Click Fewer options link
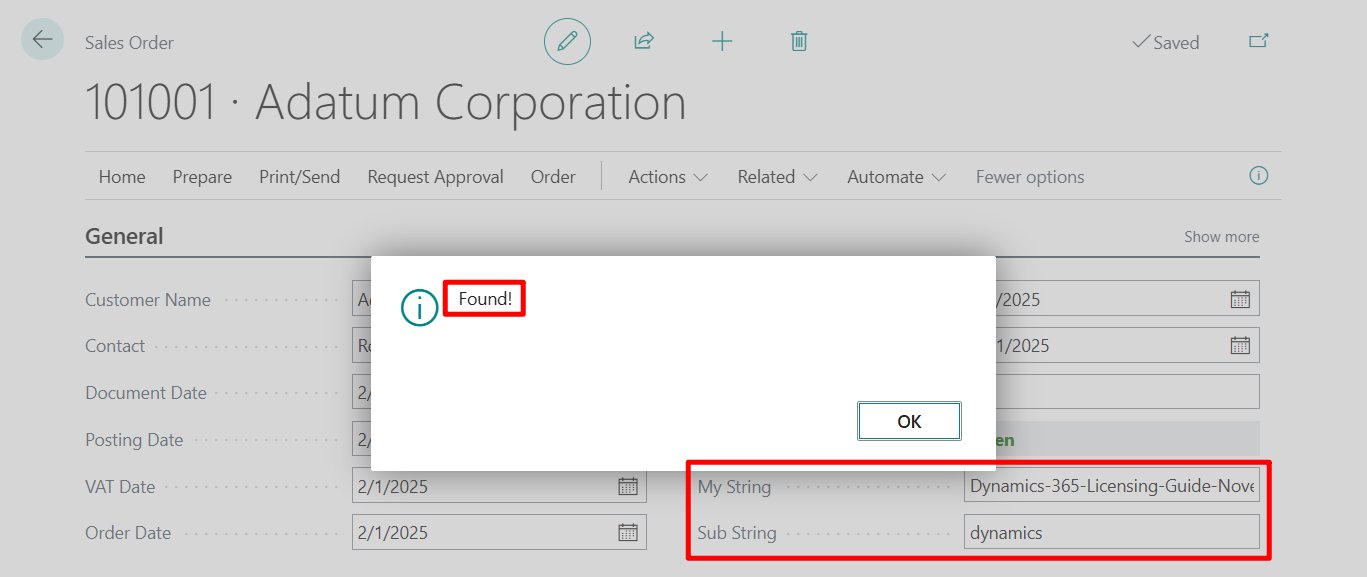This screenshot has height=577, width=1367. click(x=1030, y=177)
